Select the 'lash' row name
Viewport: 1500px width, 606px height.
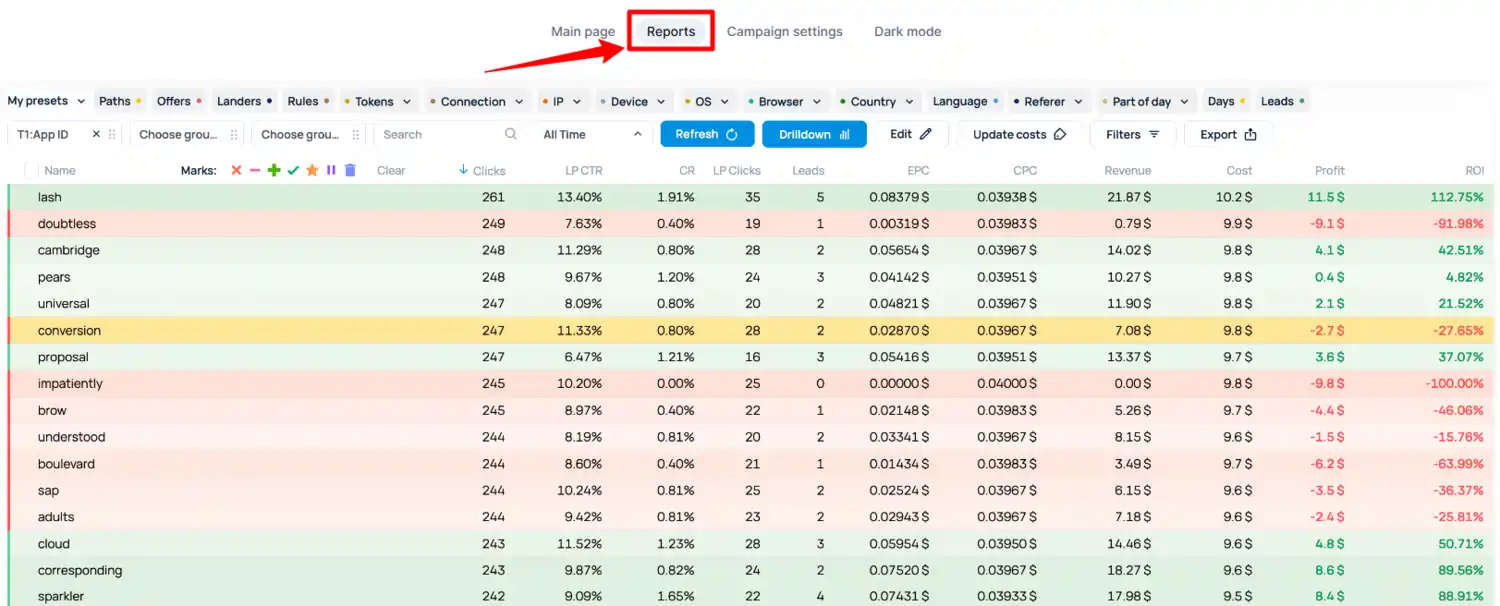[49, 197]
